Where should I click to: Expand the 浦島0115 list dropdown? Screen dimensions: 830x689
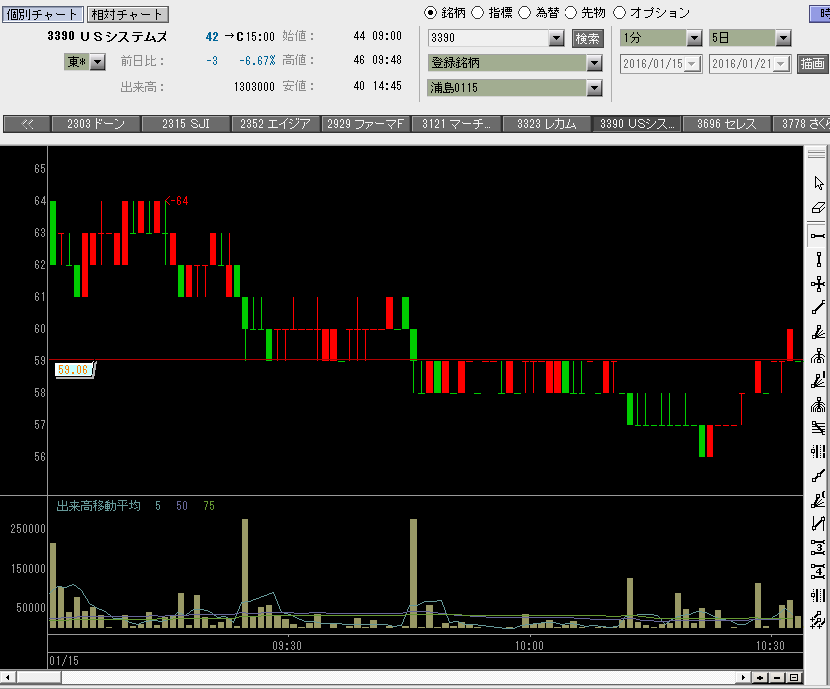pyautogui.click(x=594, y=88)
